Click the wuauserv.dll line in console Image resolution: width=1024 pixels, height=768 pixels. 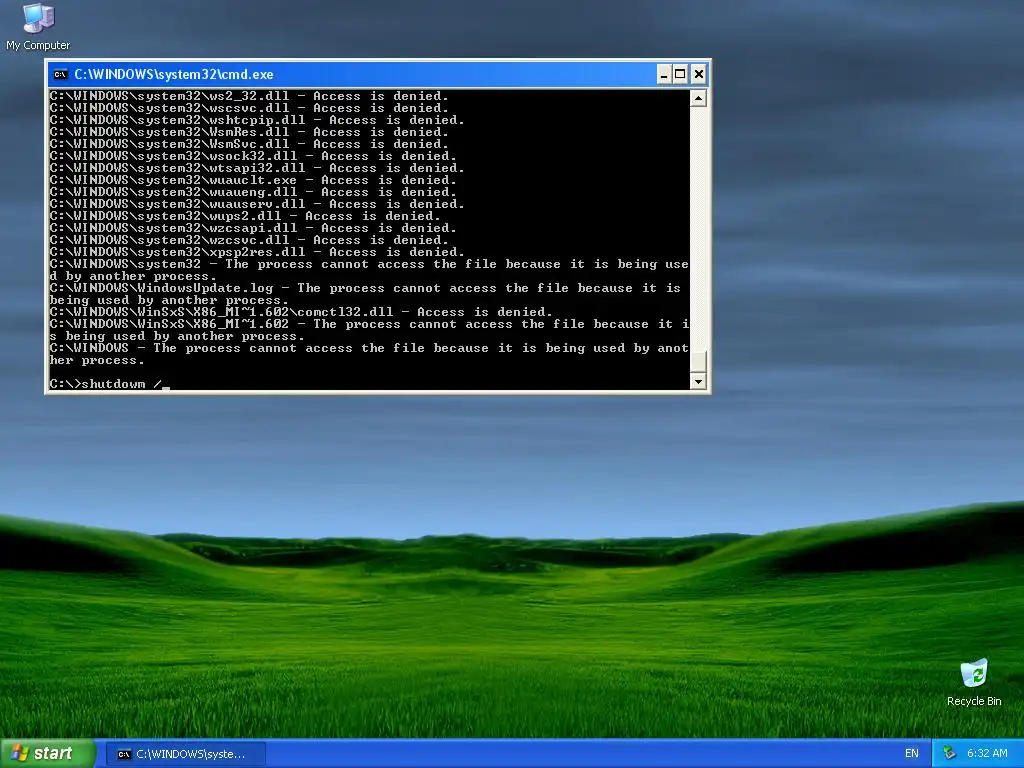tap(257, 204)
